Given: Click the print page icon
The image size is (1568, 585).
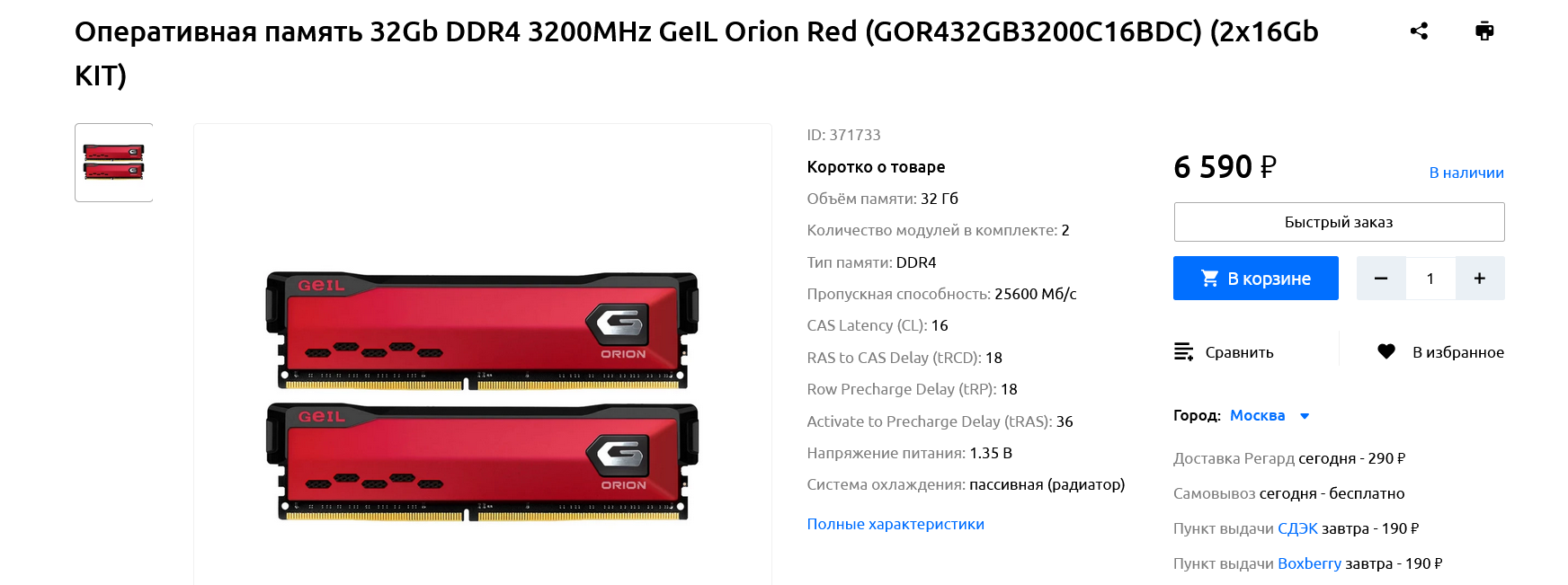Looking at the screenshot, I should 1484,31.
